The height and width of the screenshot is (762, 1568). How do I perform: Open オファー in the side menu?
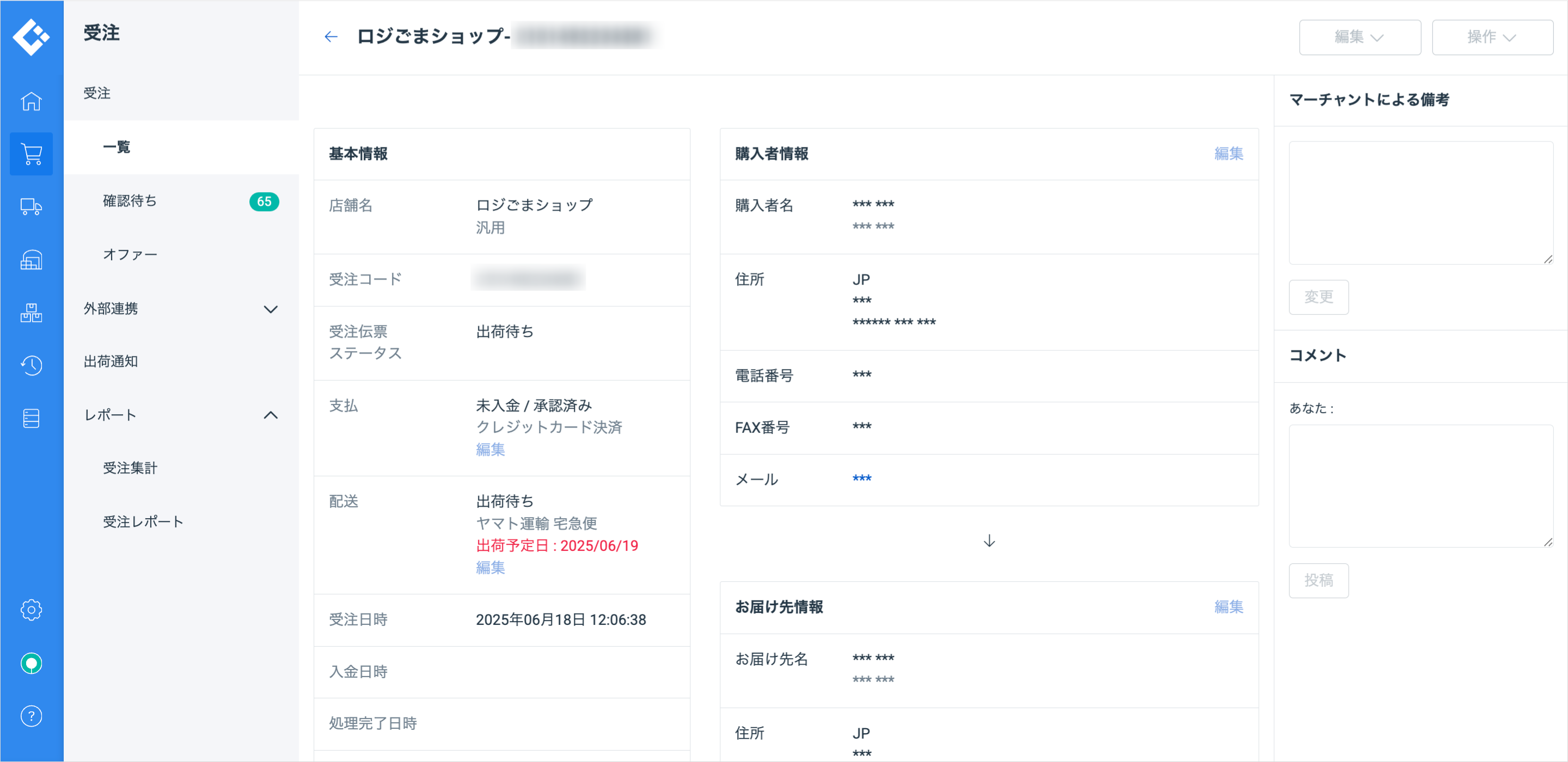[x=181, y=254]
